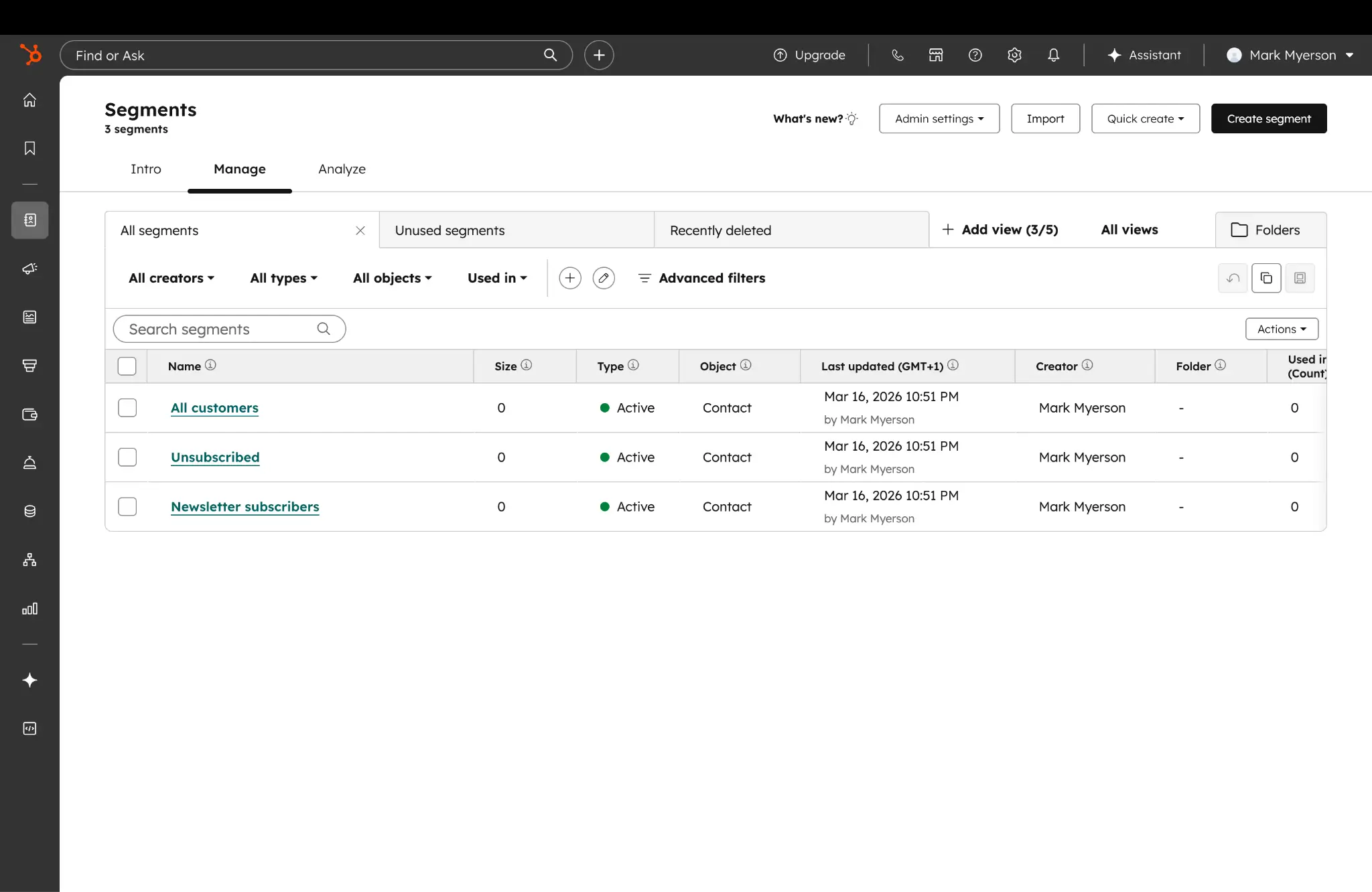This screenshot has width=1372, height=892.
Task: Expand the Quick create dropdown
Action: [1145, 118]
